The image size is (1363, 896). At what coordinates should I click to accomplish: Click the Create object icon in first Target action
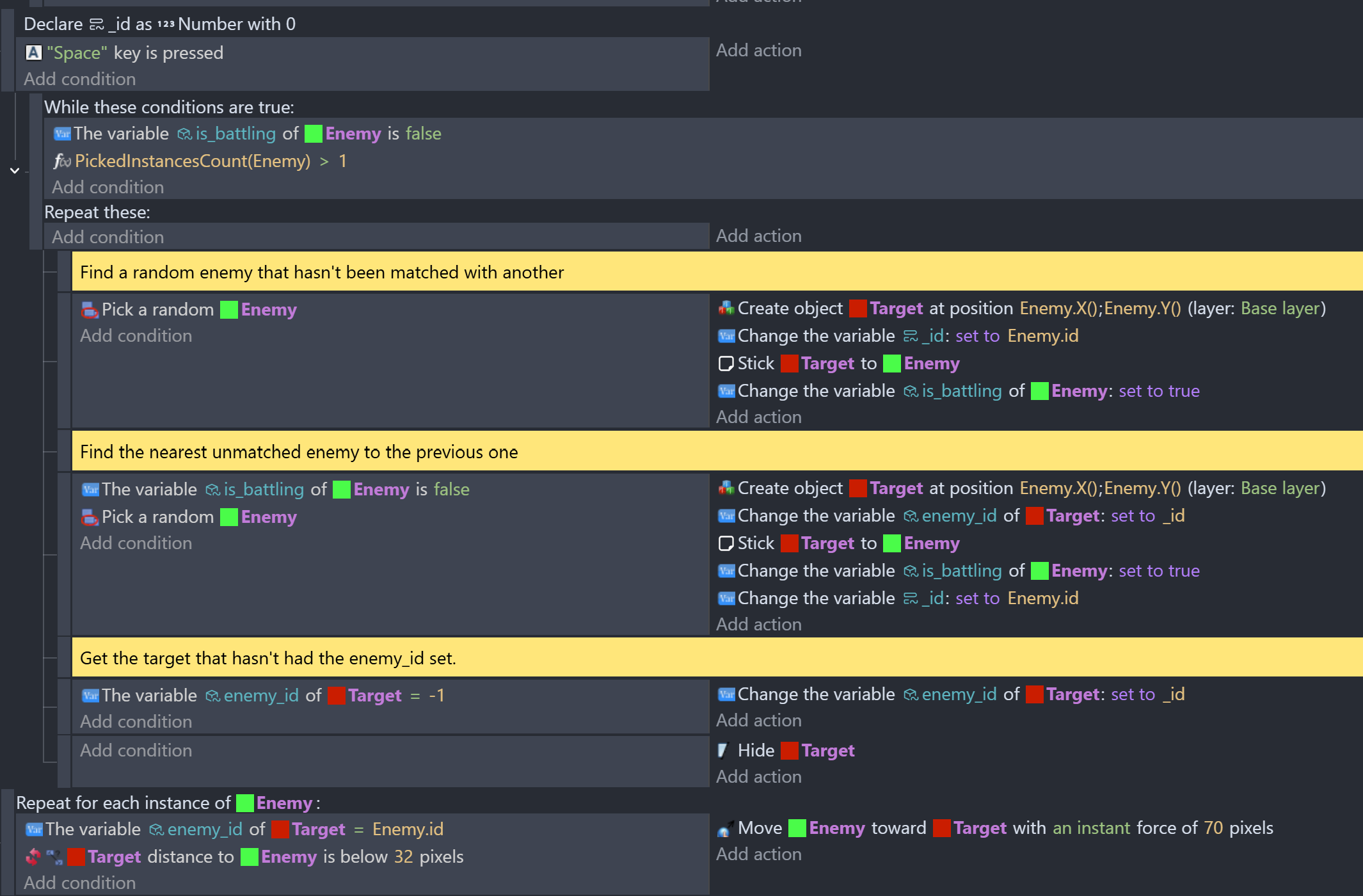click(x=726, y=308)
